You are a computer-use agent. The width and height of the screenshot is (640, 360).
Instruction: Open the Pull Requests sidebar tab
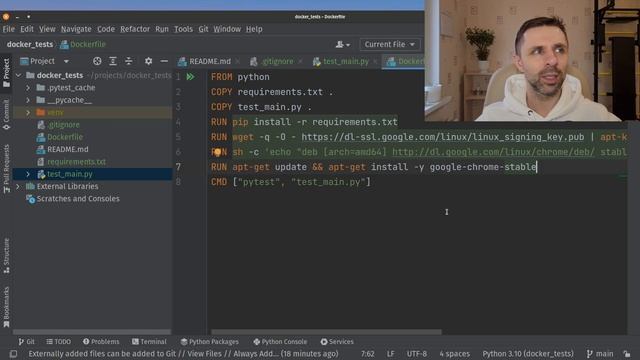click(6, 168)
